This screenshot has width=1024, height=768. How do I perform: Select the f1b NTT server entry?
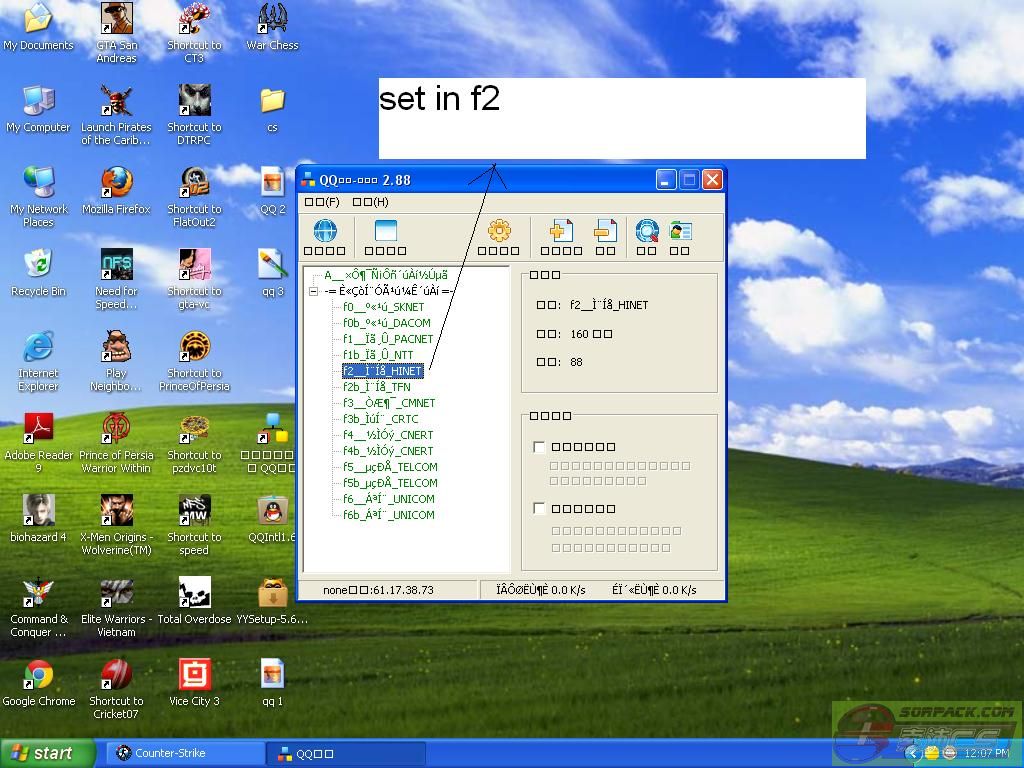tap(378, 355)
